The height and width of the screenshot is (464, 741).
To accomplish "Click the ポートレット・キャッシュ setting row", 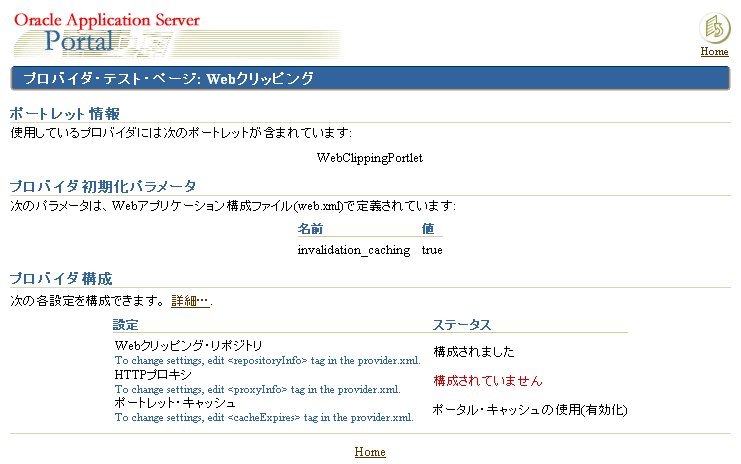I will coord(175,403).
